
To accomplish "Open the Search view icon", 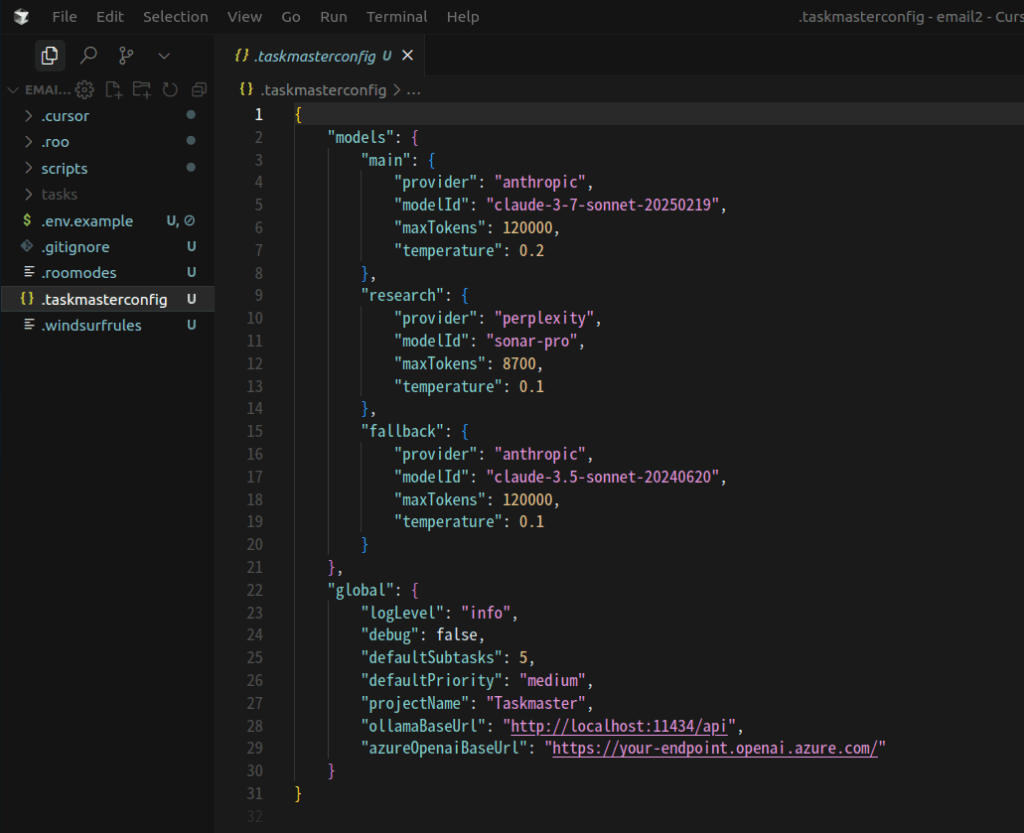I will (x=88, y=56).
